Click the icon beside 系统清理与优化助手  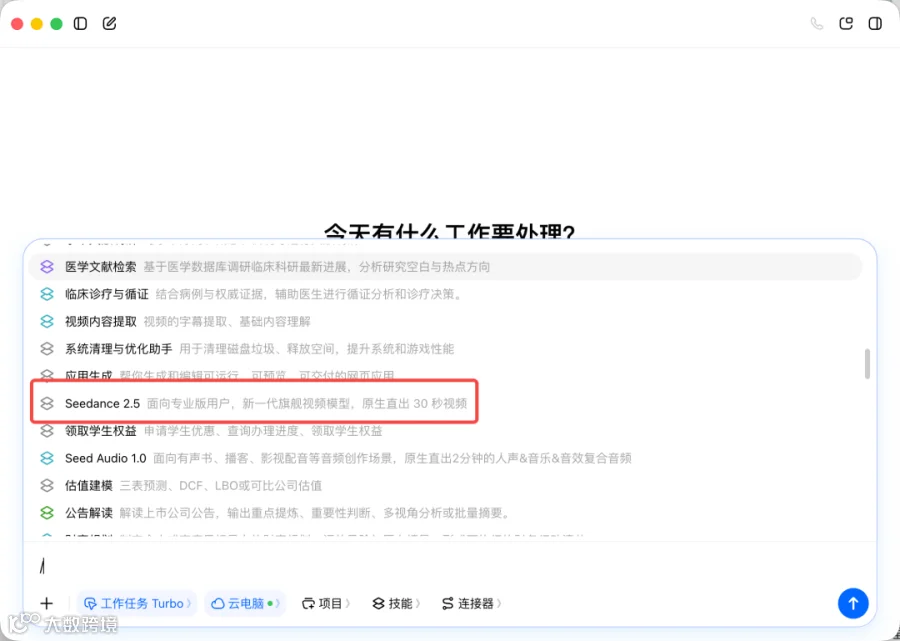(46, 349)
